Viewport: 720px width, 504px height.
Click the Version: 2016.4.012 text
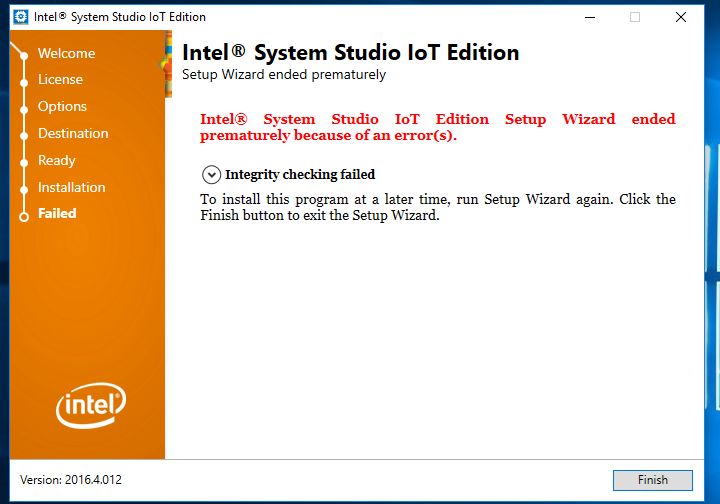[x=71, y=480]
